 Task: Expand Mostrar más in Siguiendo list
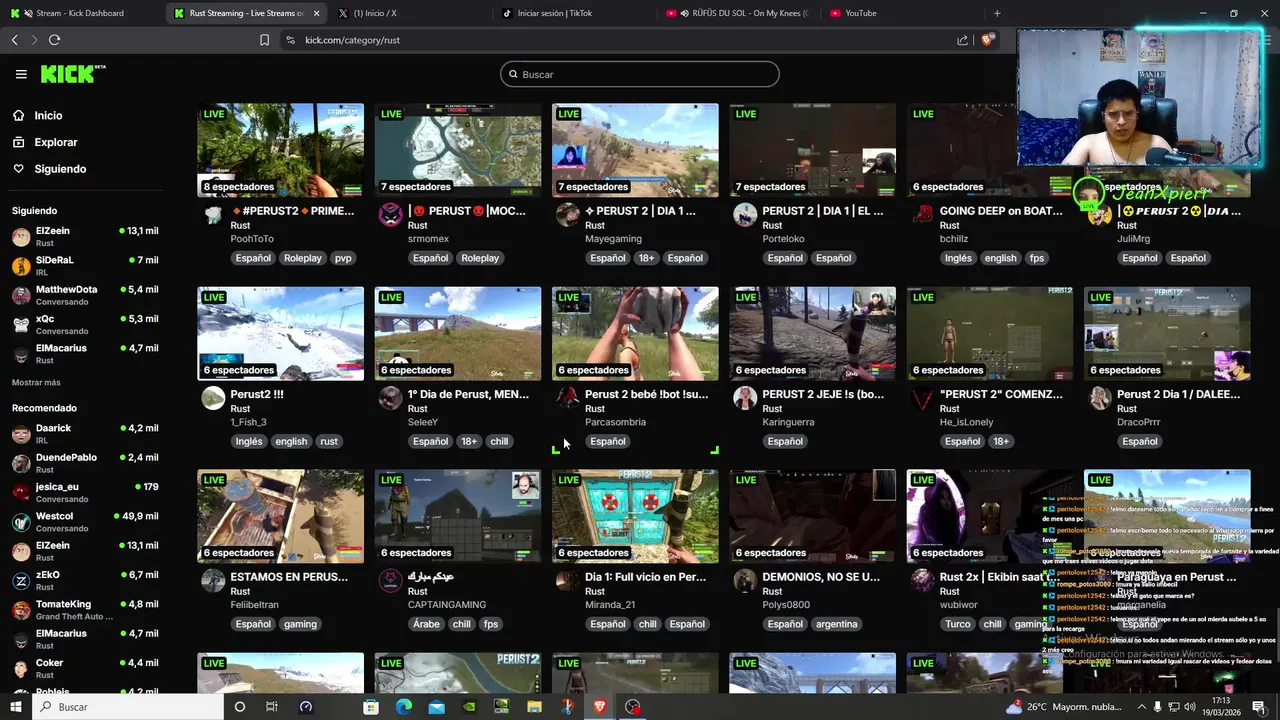(x=36, y=382)
